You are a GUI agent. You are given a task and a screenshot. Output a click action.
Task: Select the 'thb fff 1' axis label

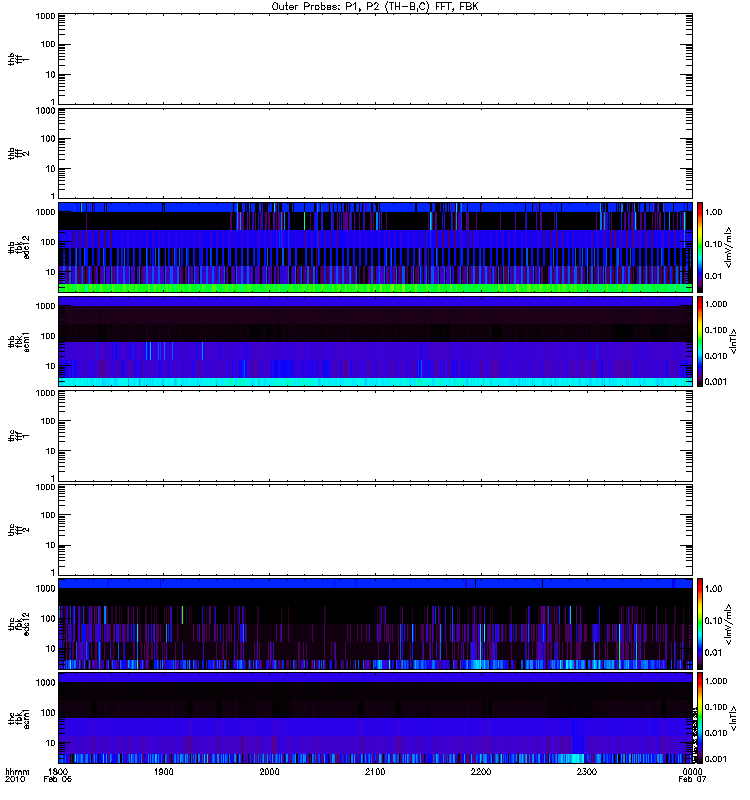(18, 59)
